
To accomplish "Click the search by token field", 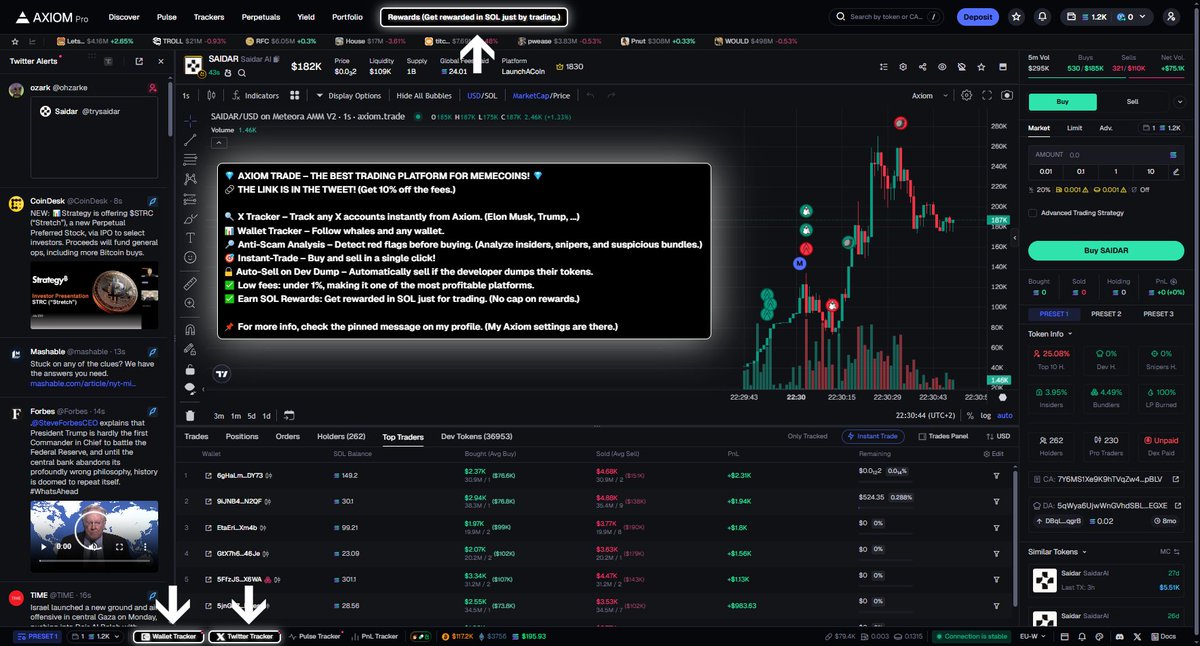I will click(887, 17).
